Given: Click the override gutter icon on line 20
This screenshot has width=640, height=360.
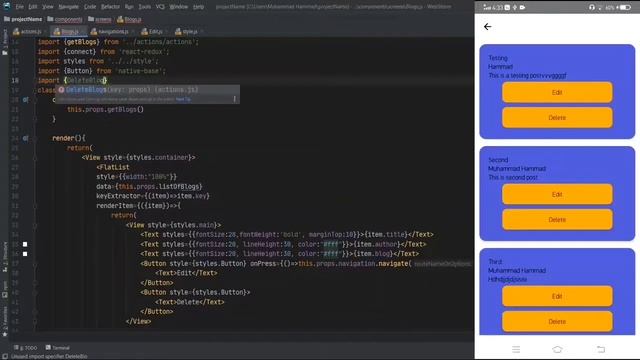Looking at the screenshot, I should coord(25,100).
